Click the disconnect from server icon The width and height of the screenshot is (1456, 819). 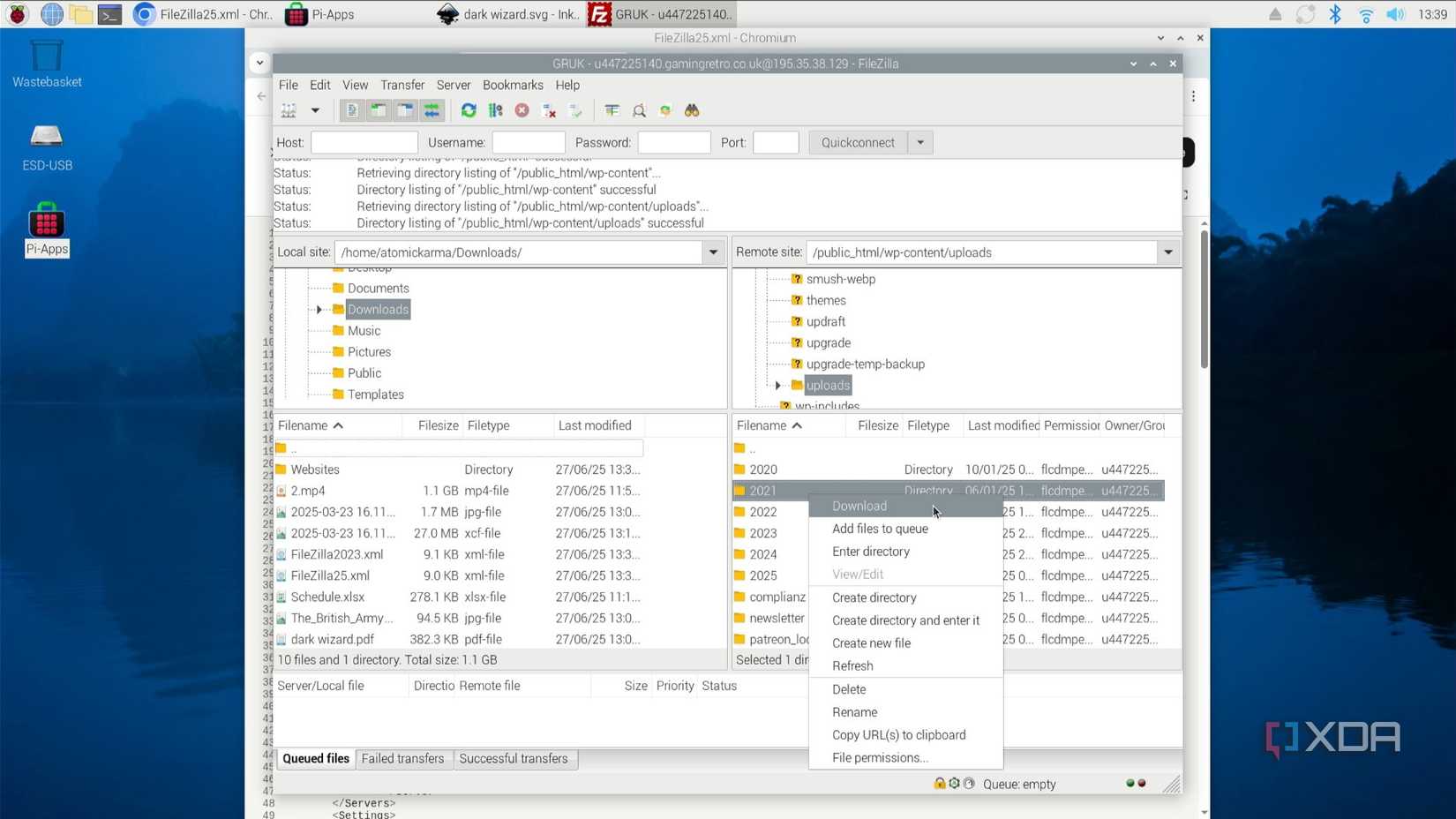549,110
